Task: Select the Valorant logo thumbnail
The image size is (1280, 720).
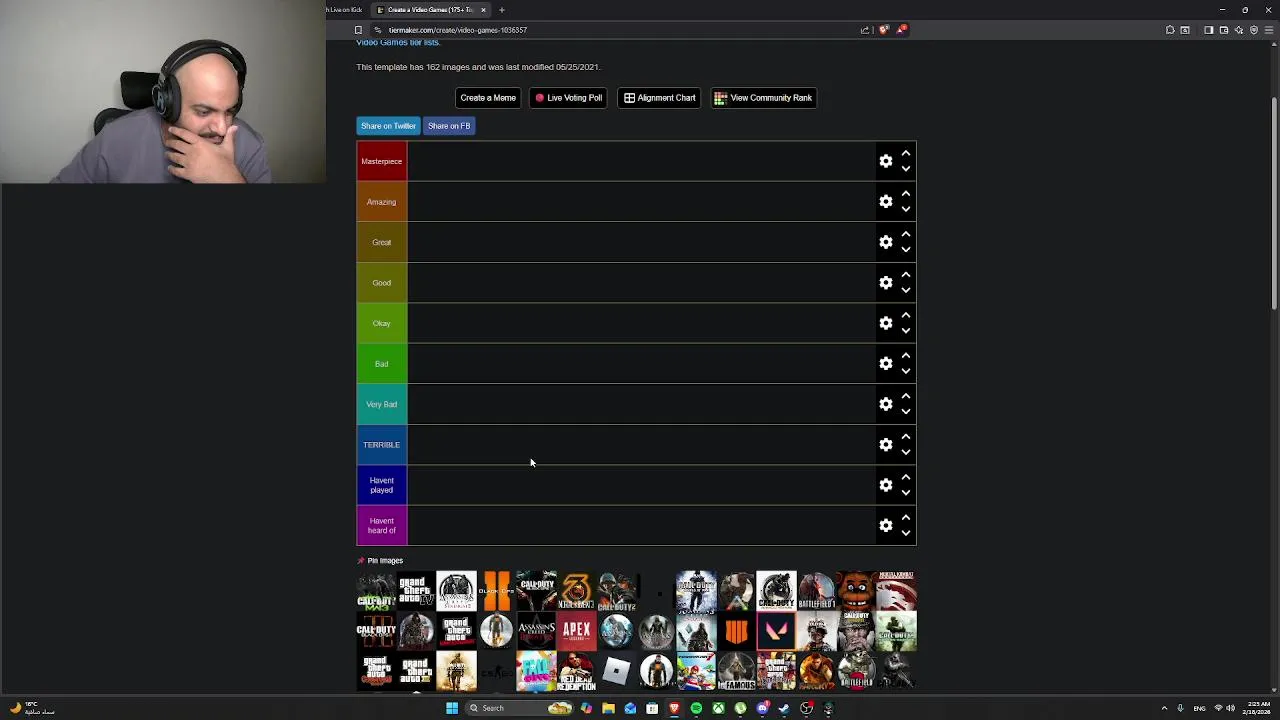Action: (776, 631)
